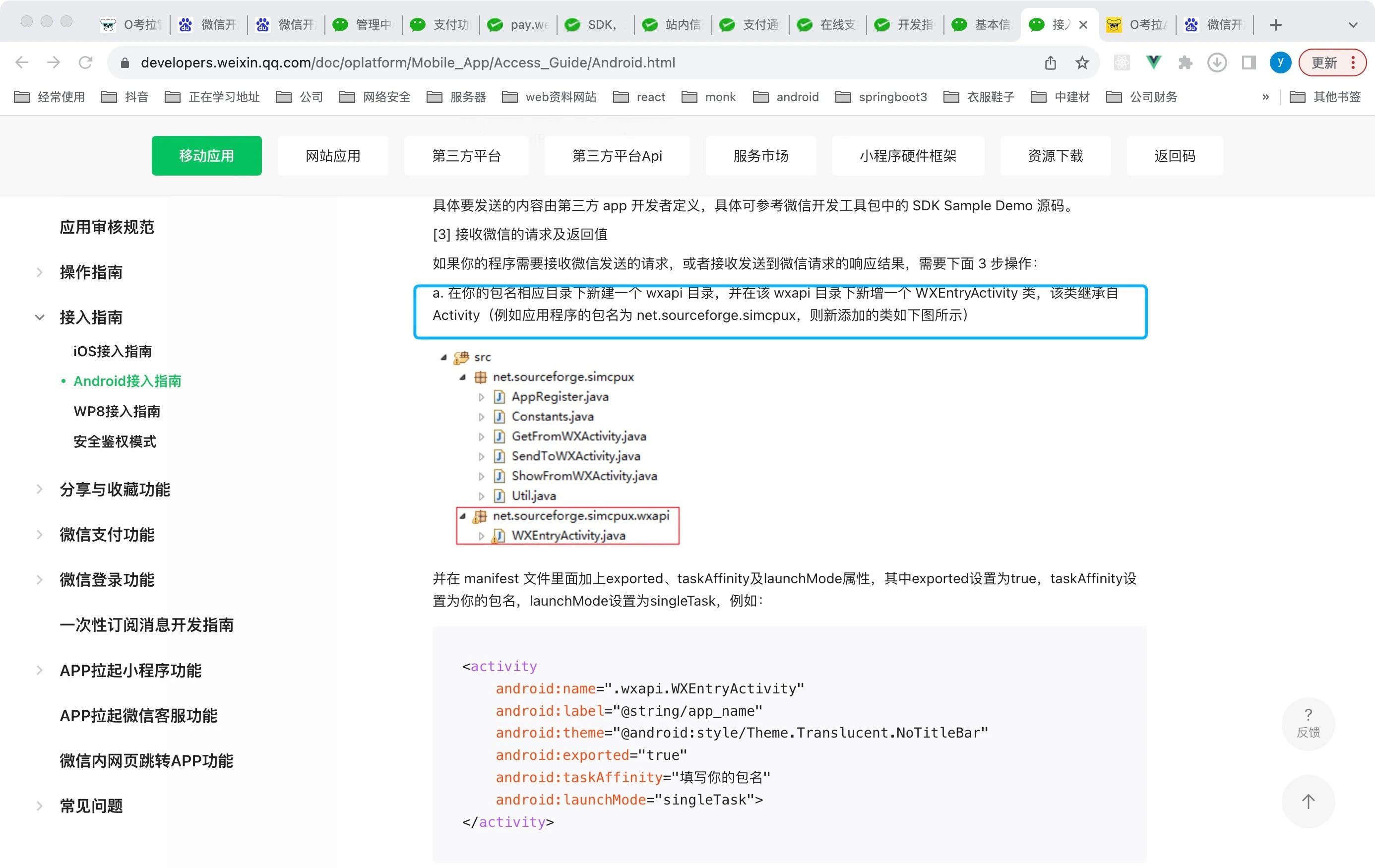This screenshot has height=868, width=1375.
Task: Expand the APP拉起小程序功能 section
Action: [x=131, y=670]
